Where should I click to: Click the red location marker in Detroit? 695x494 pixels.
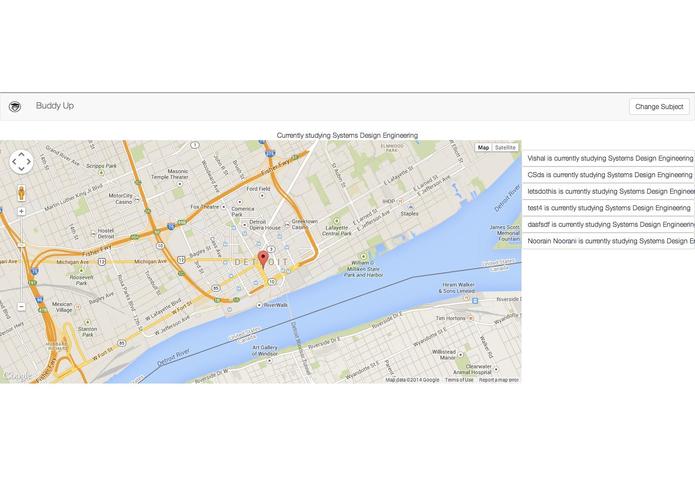[x=263, y=258]
